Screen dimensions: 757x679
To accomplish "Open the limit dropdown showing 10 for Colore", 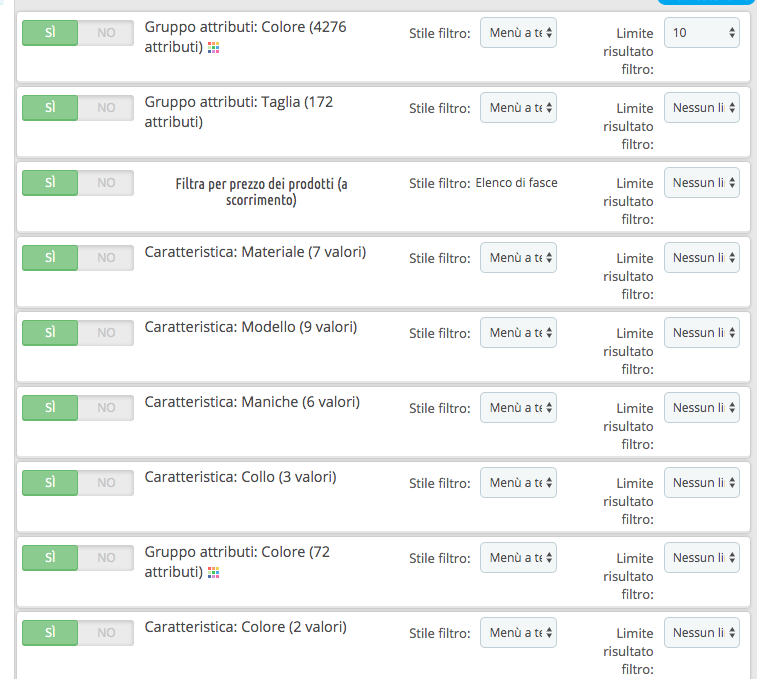I will click(x=702, y=33).
